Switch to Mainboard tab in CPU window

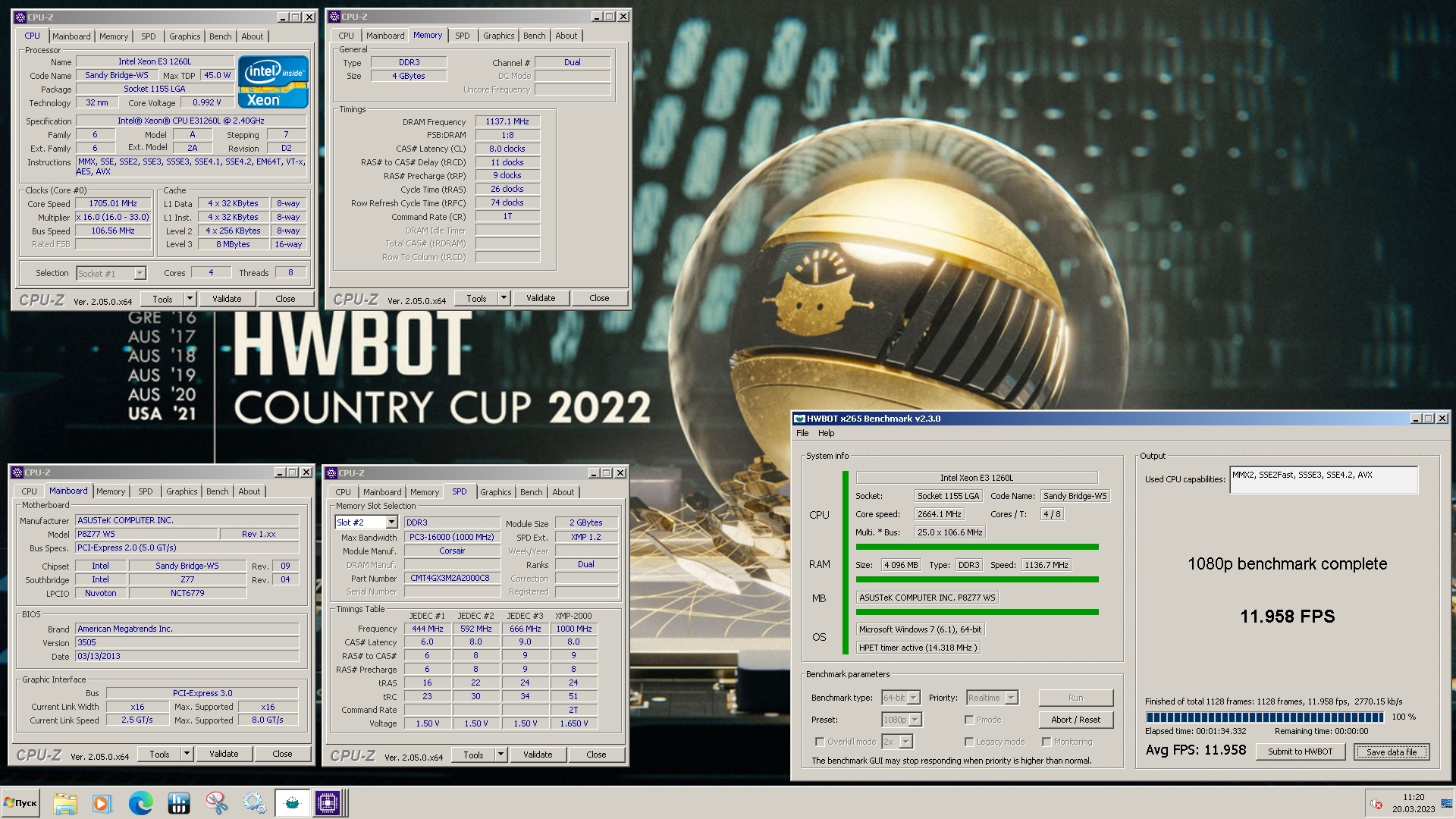click(x=71, y=36)
